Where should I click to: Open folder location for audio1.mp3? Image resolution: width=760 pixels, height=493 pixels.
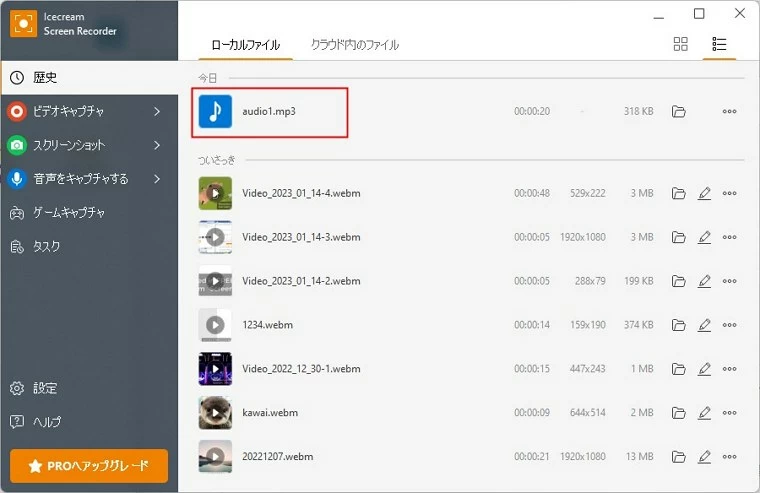click(679, 111)
